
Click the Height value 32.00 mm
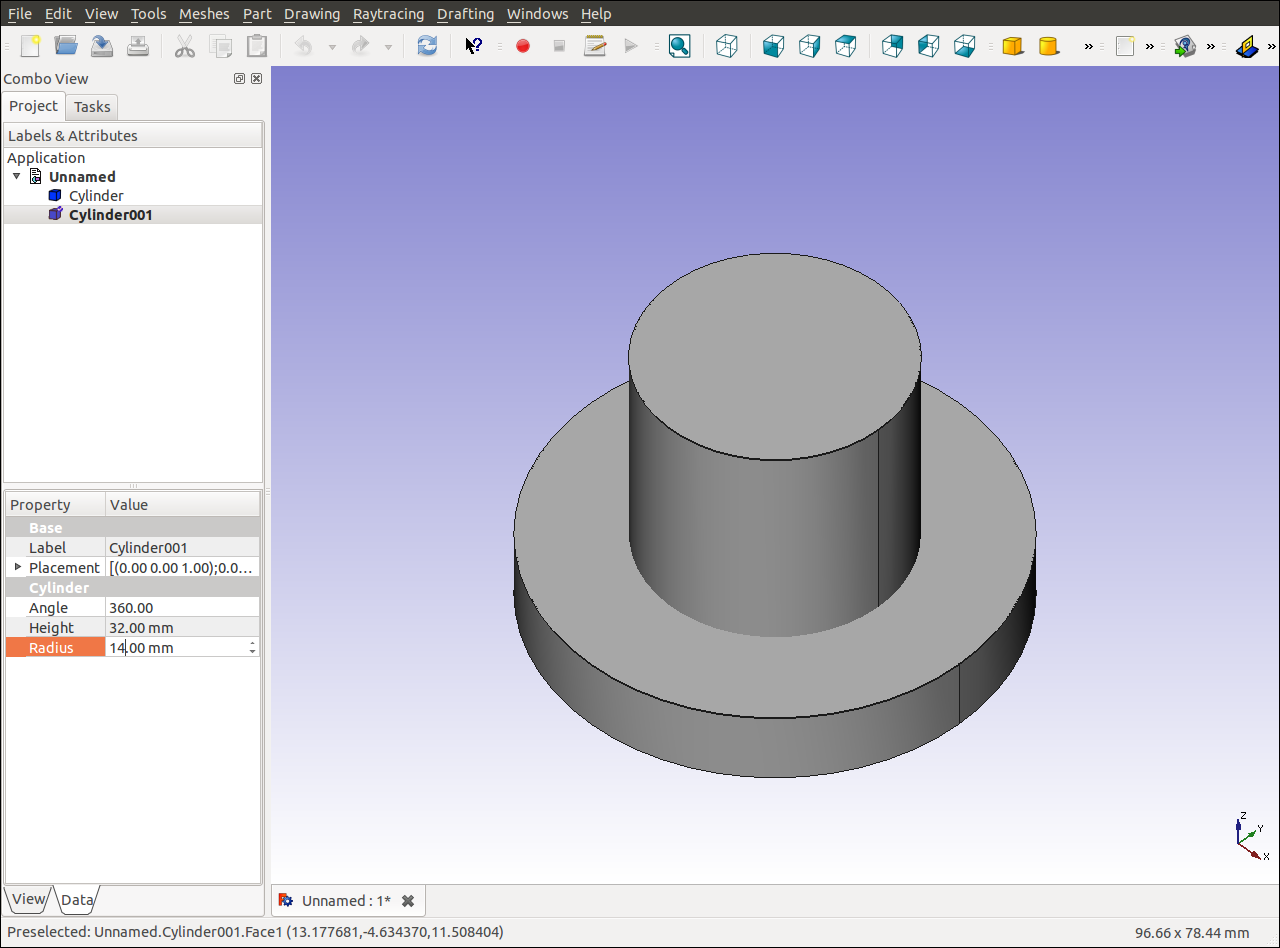[x=183, y=628]
